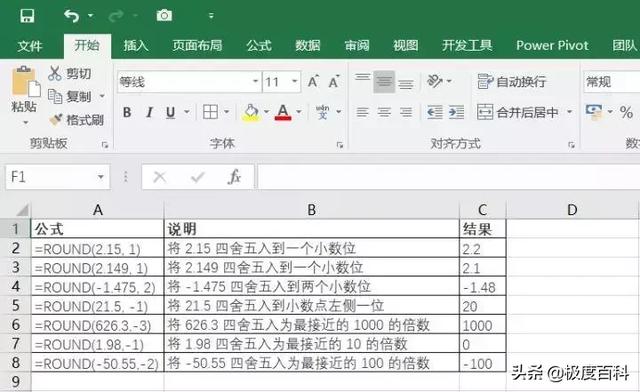Decrease the indent
This screenshot has height=392, width=640.
click(x=435, y=112)
